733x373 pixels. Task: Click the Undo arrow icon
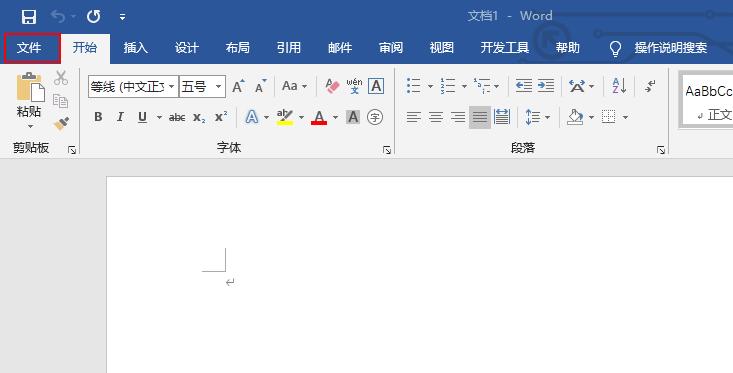[58, 17]
